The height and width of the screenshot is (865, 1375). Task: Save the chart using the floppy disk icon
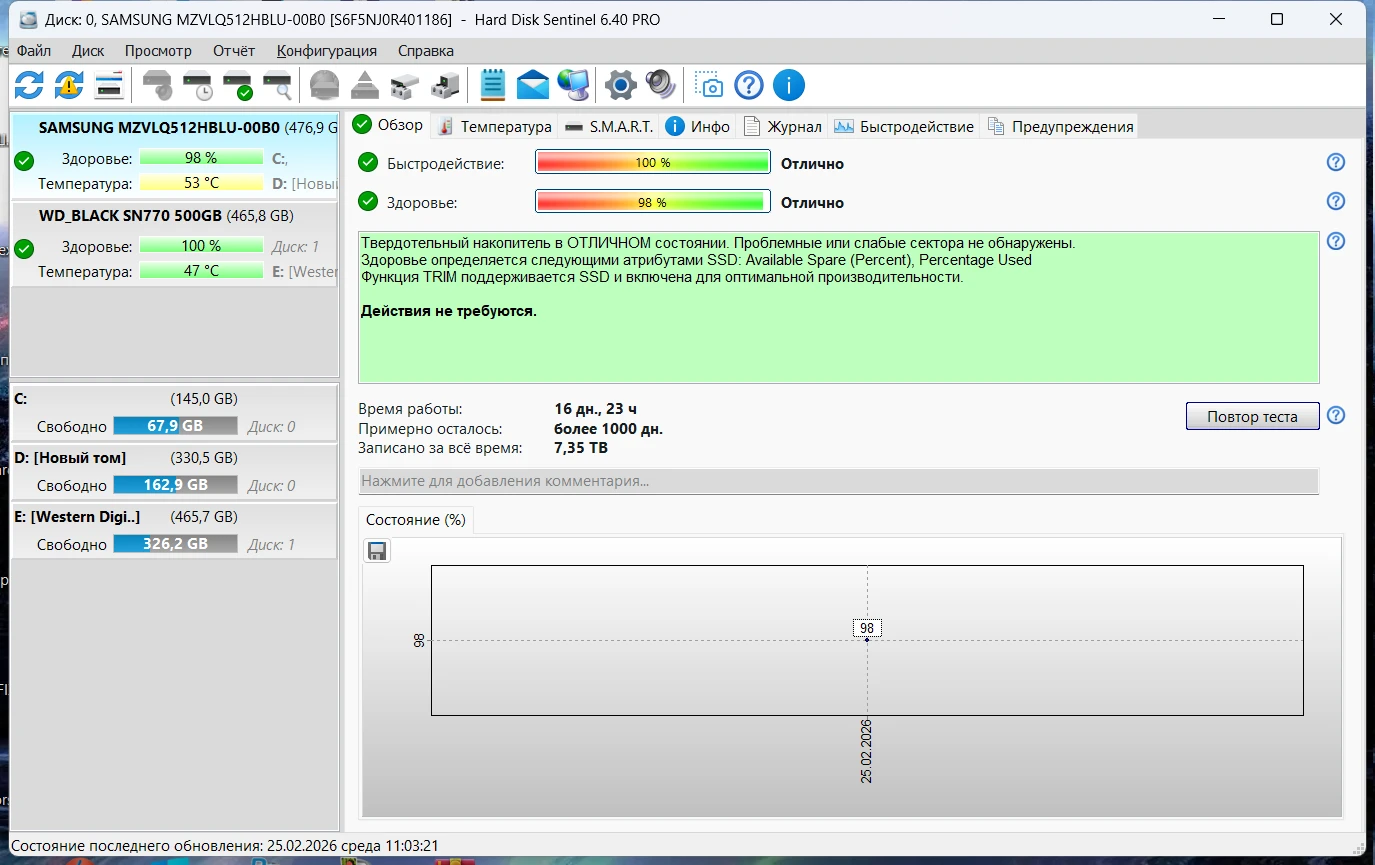click(377, 551)
